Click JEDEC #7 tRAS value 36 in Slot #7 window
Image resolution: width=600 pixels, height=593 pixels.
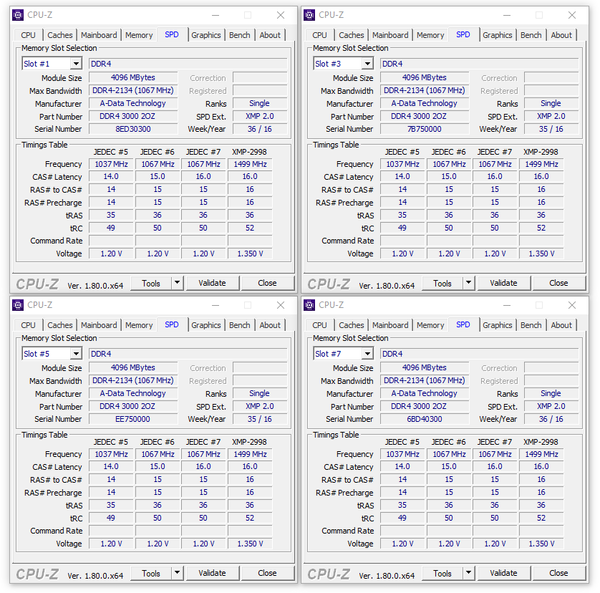(495, 505)
